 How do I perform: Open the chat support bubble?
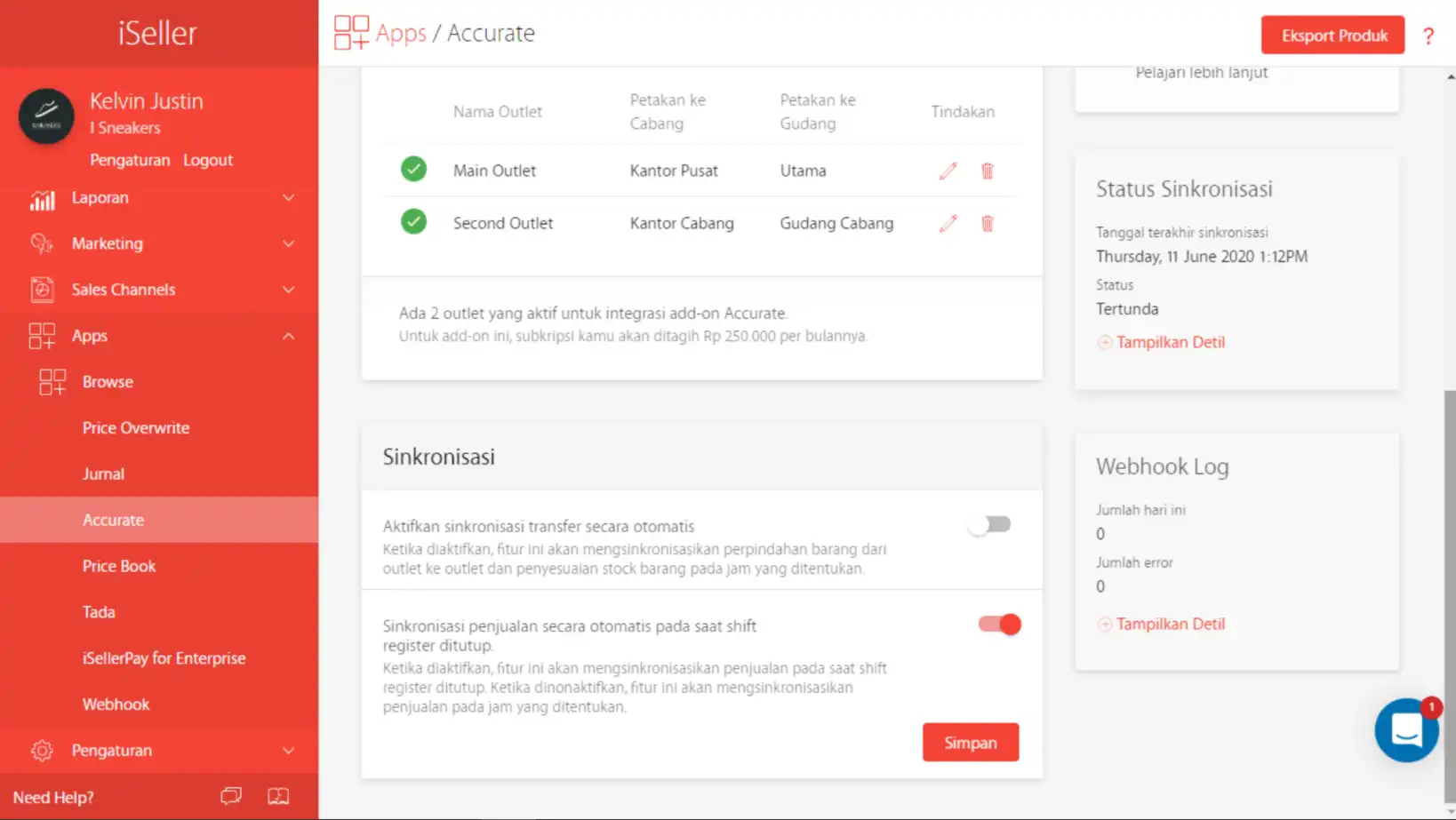tap(1406, 730)
